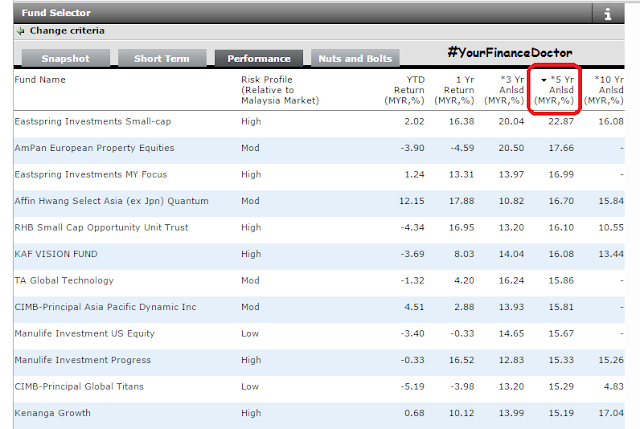Open the Nuts and Bolts tab
The height and width of the screenshot is (429, 640).
(x=355, y=58)
